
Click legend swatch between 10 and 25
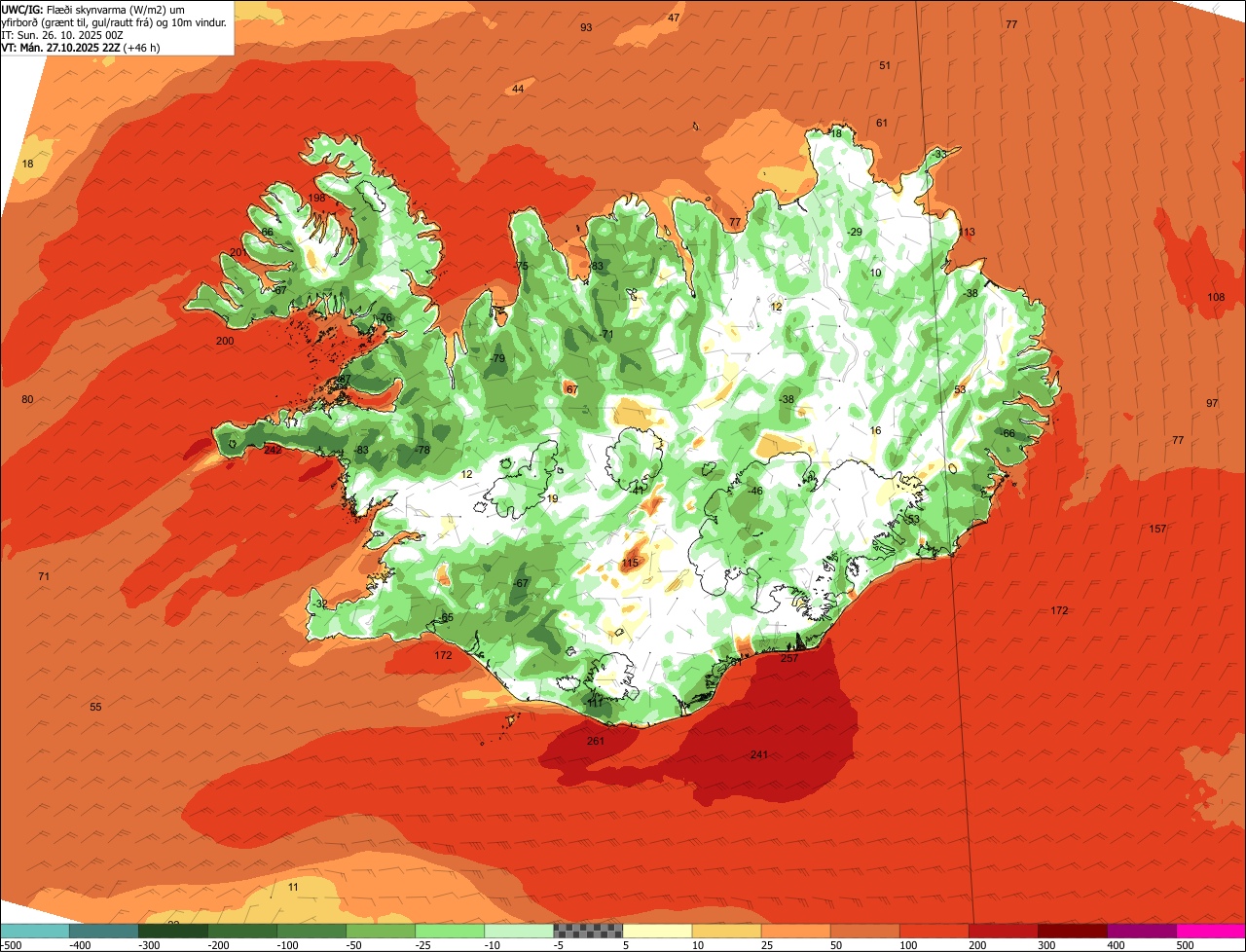click(x=726, y=931)
